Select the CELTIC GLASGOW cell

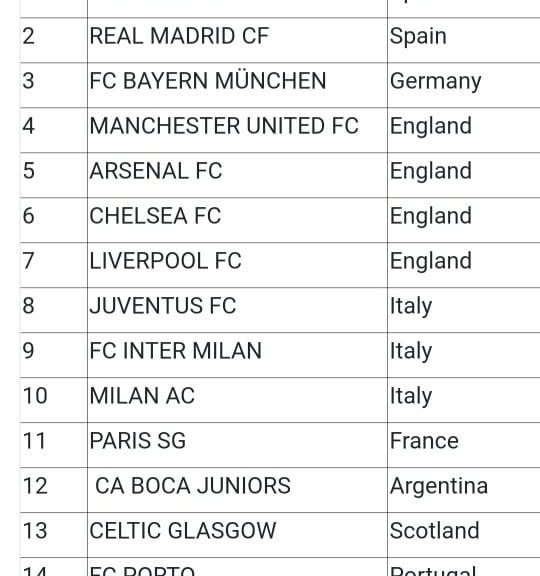pyautogui.click(x=237, y=535)
